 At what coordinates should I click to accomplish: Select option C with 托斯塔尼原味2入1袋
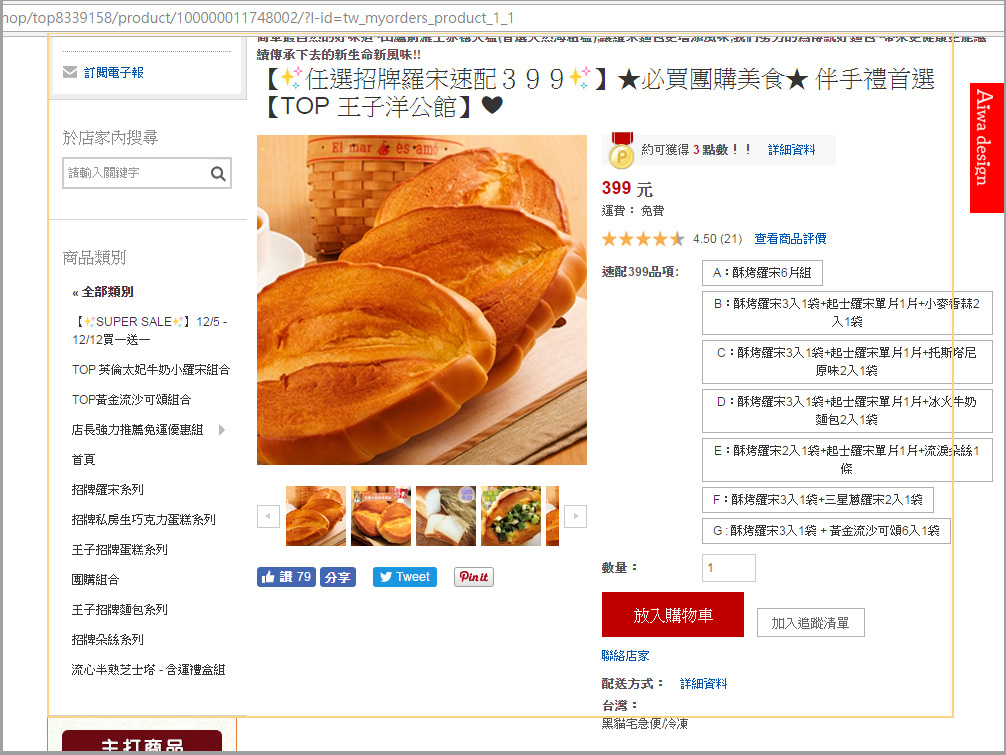[847, 361]
